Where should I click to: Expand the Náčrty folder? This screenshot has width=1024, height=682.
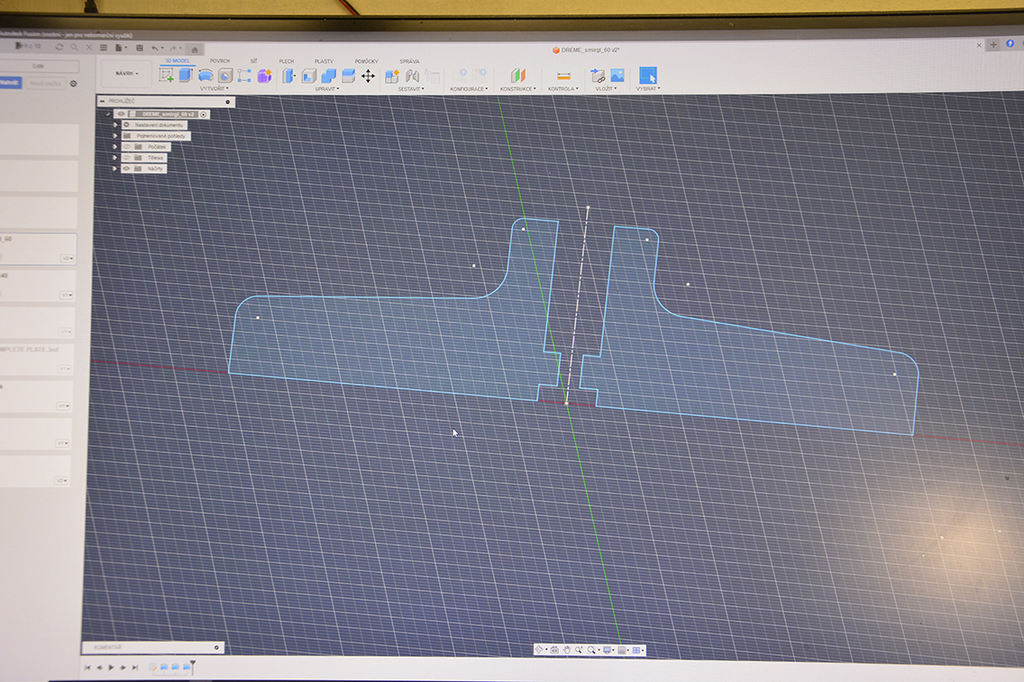(x=115, y=169)
